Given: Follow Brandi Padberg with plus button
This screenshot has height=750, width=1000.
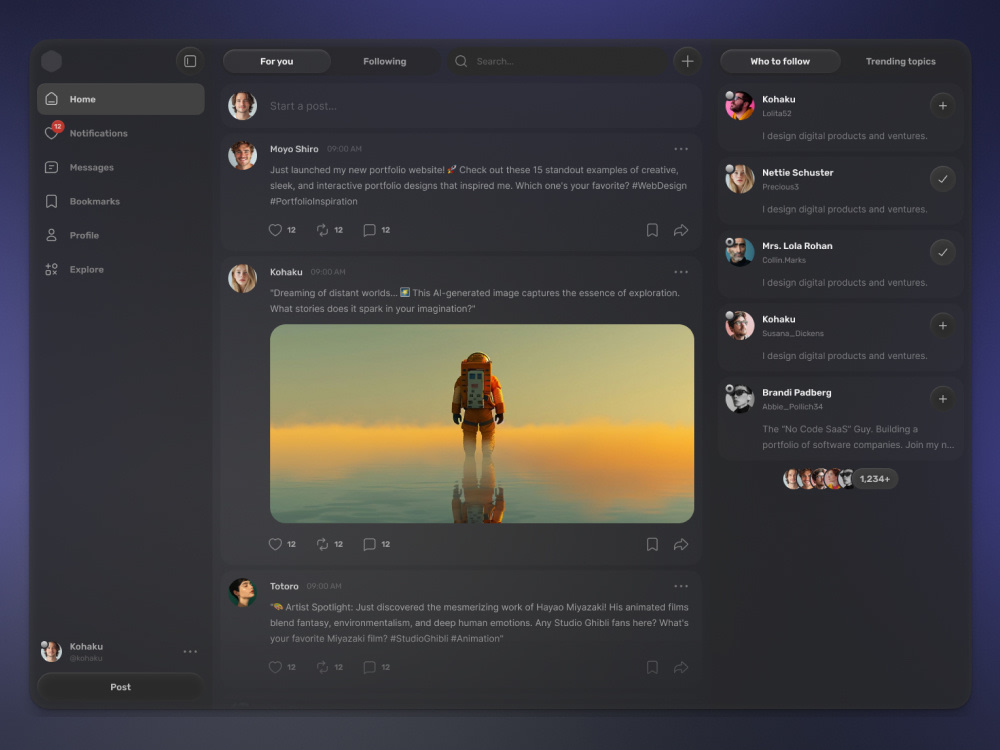Looking at the screenshot, I should [942, 399].
